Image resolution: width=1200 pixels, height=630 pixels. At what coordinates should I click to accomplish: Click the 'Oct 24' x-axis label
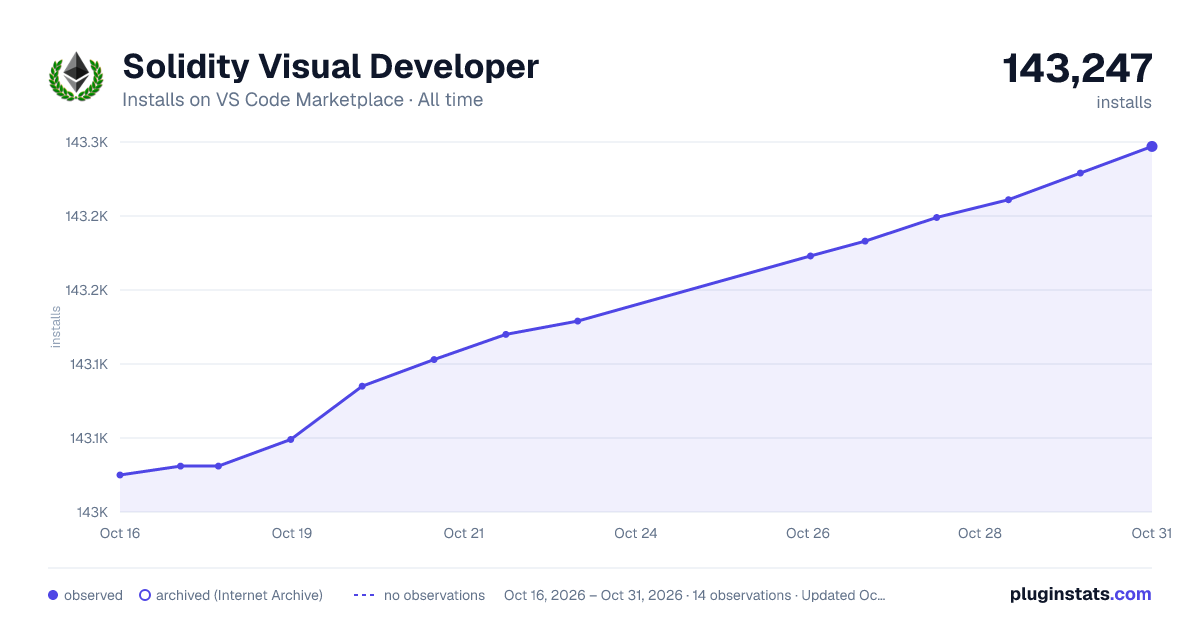(636, 533)
